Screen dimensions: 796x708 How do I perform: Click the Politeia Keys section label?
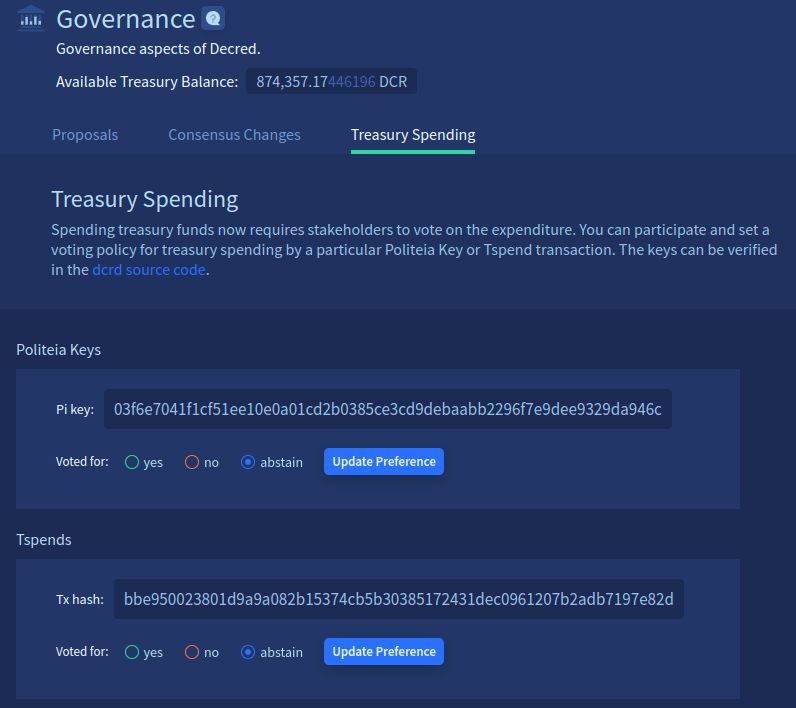point(58,350)
